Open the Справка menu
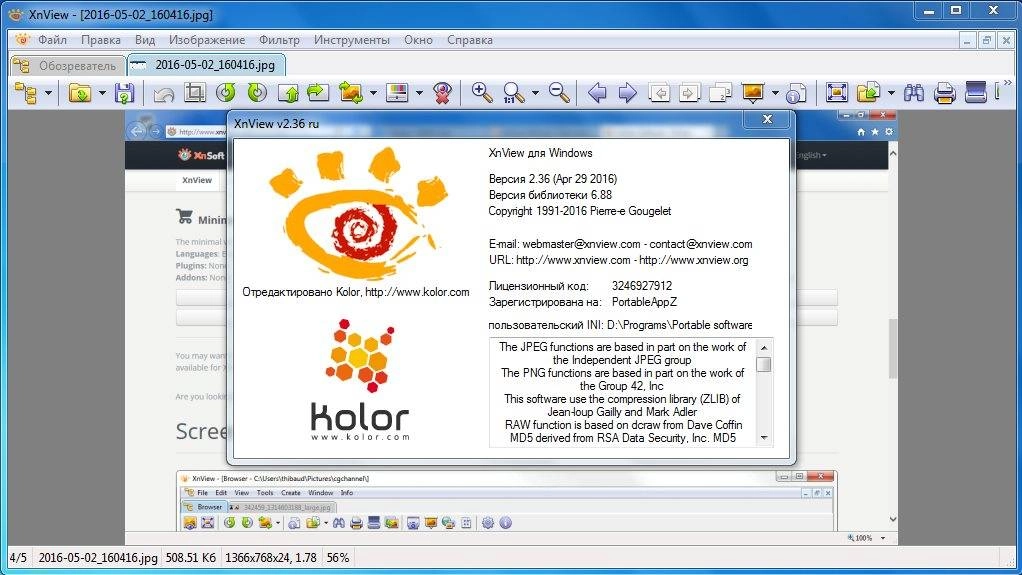The image size is (1022, 575). [x=470, y=40]
